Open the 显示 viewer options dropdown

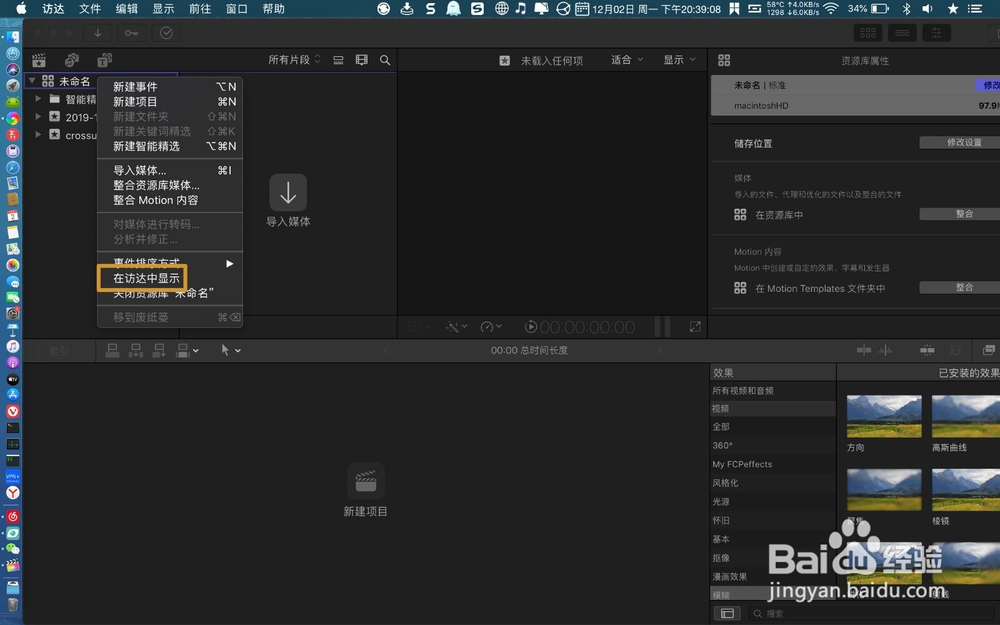coord(678,59)
